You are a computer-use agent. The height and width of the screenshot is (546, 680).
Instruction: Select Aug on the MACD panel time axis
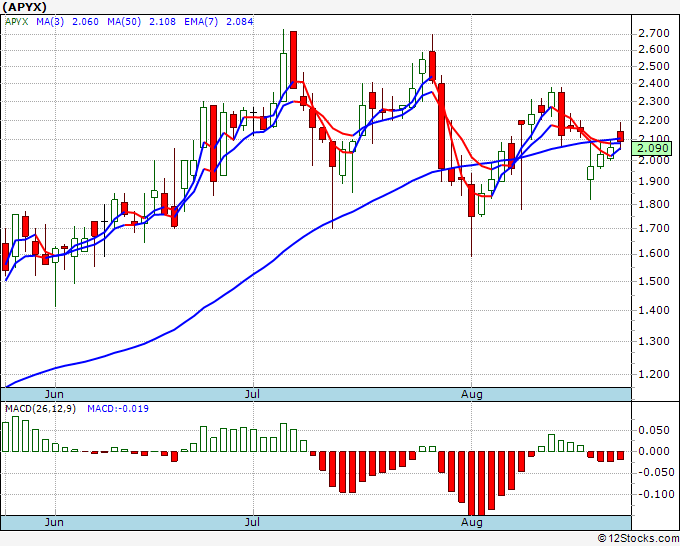(x=471, y=522)
